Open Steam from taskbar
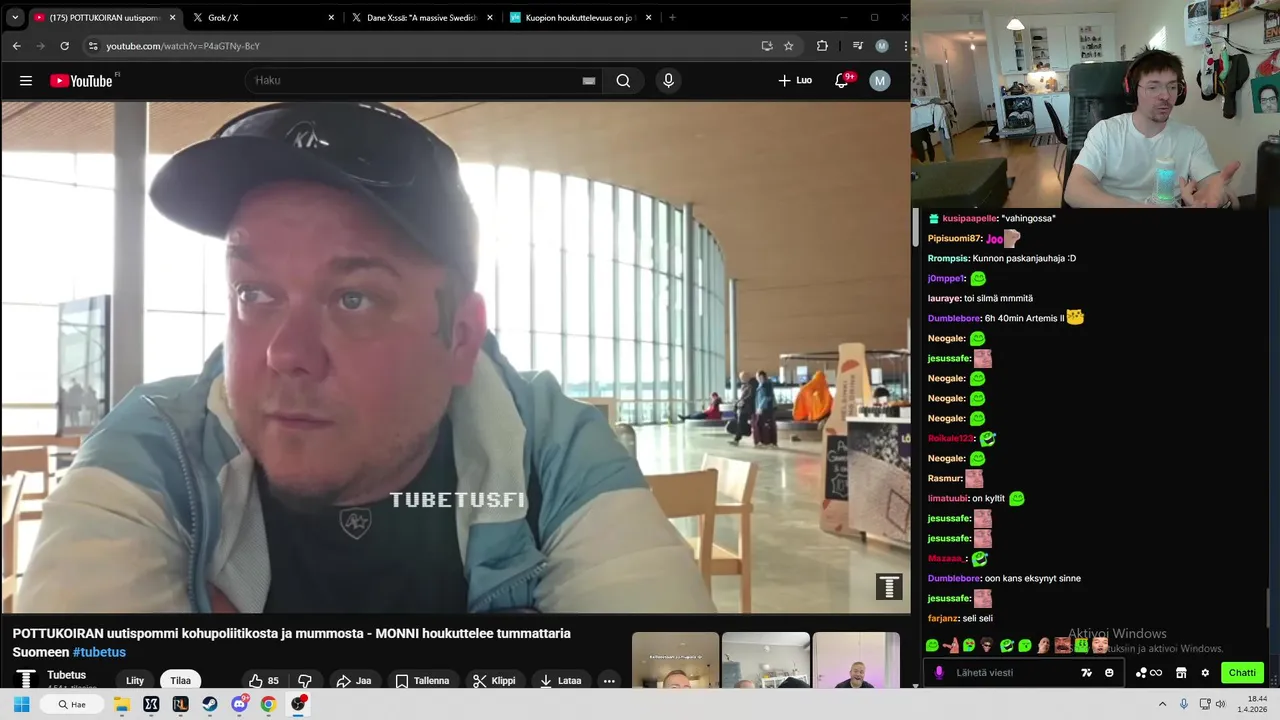Image resolution: width=1280 pixels, height=720 pixels. pyautogui.click(x=209, y=704)
